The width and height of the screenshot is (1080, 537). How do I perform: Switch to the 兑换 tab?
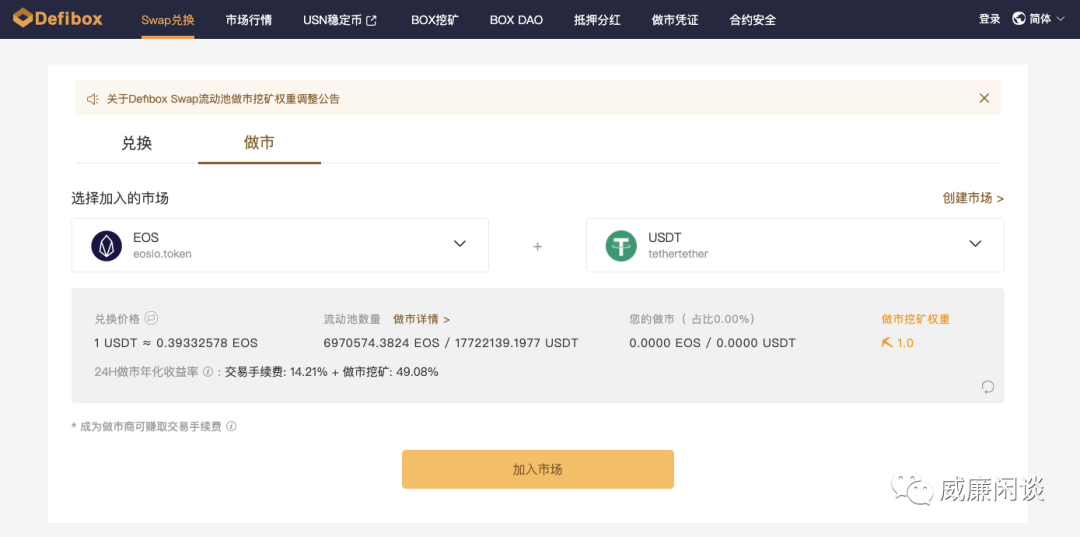(136, 143)
